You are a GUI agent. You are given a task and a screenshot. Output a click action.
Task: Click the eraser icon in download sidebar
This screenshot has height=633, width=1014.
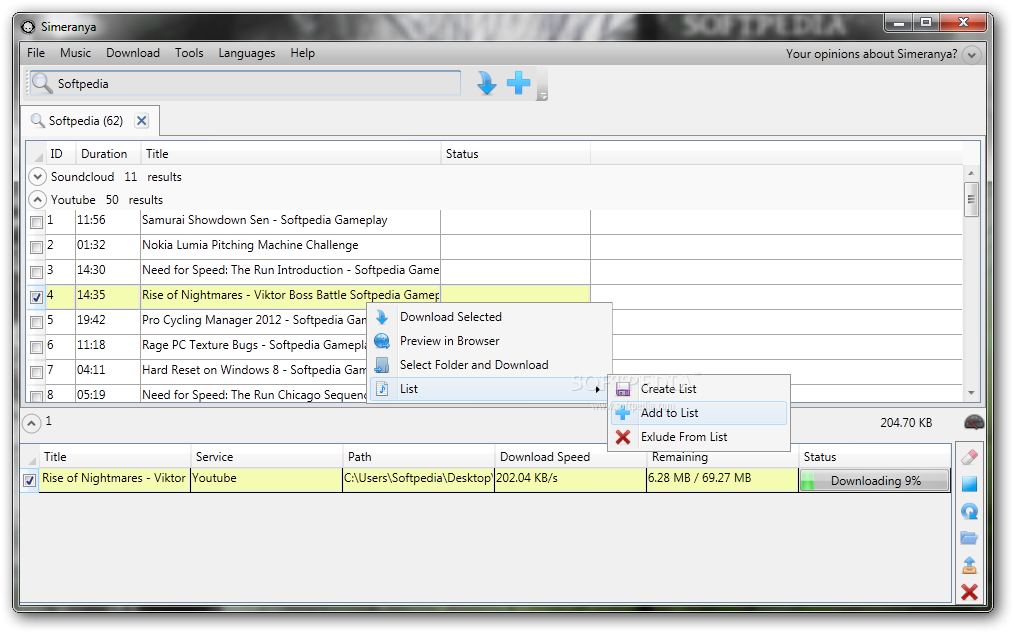pos(969,457)
